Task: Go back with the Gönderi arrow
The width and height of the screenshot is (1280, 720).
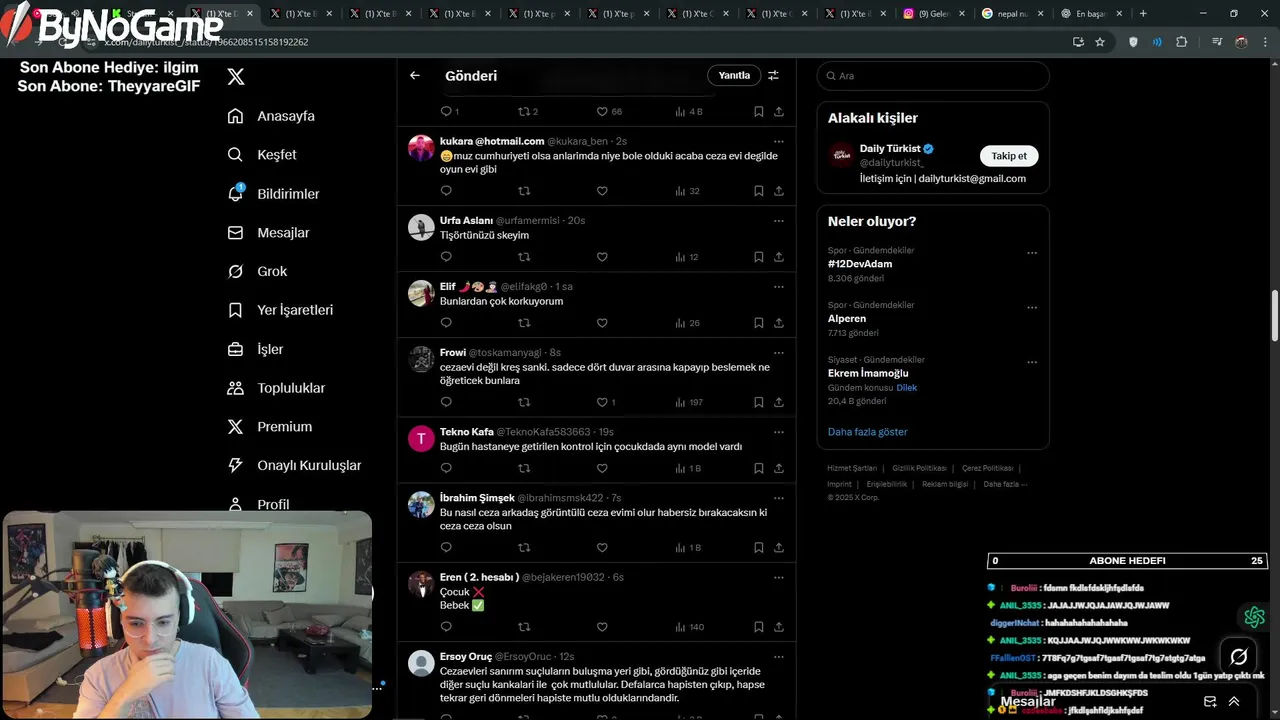Action: [x=415, y=75]
